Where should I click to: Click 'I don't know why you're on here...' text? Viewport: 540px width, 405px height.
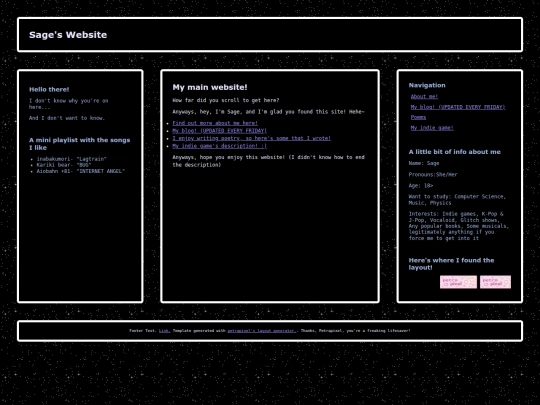coord(69,104)
